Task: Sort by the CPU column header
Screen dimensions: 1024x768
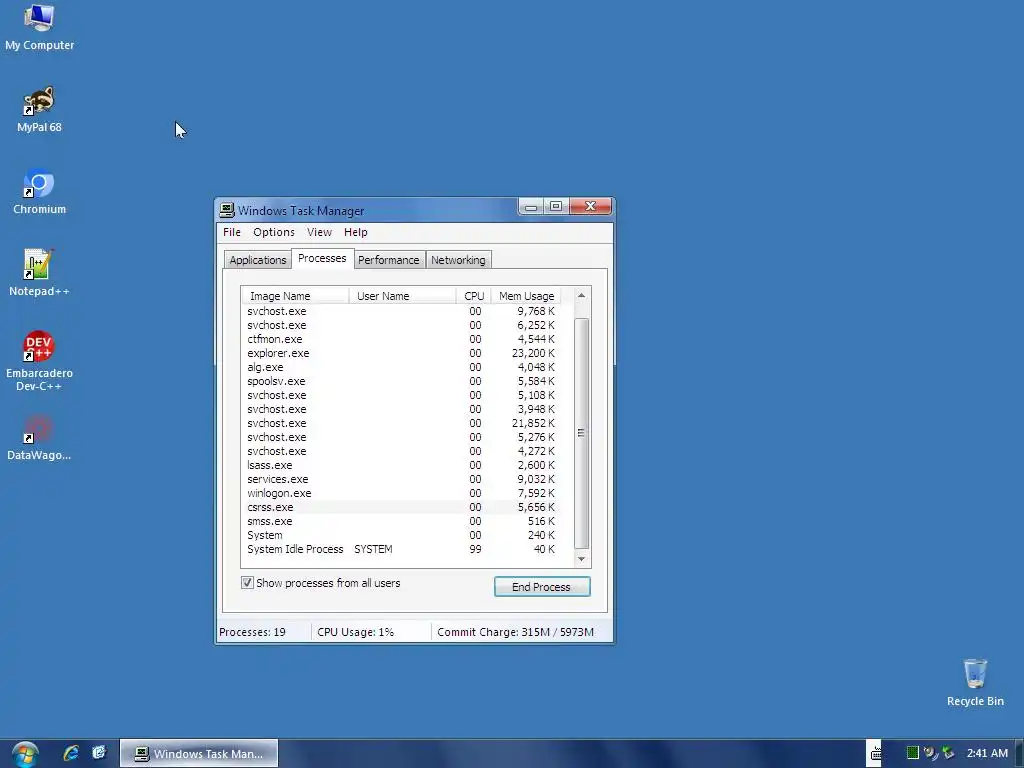Action: tap(473, 296)
